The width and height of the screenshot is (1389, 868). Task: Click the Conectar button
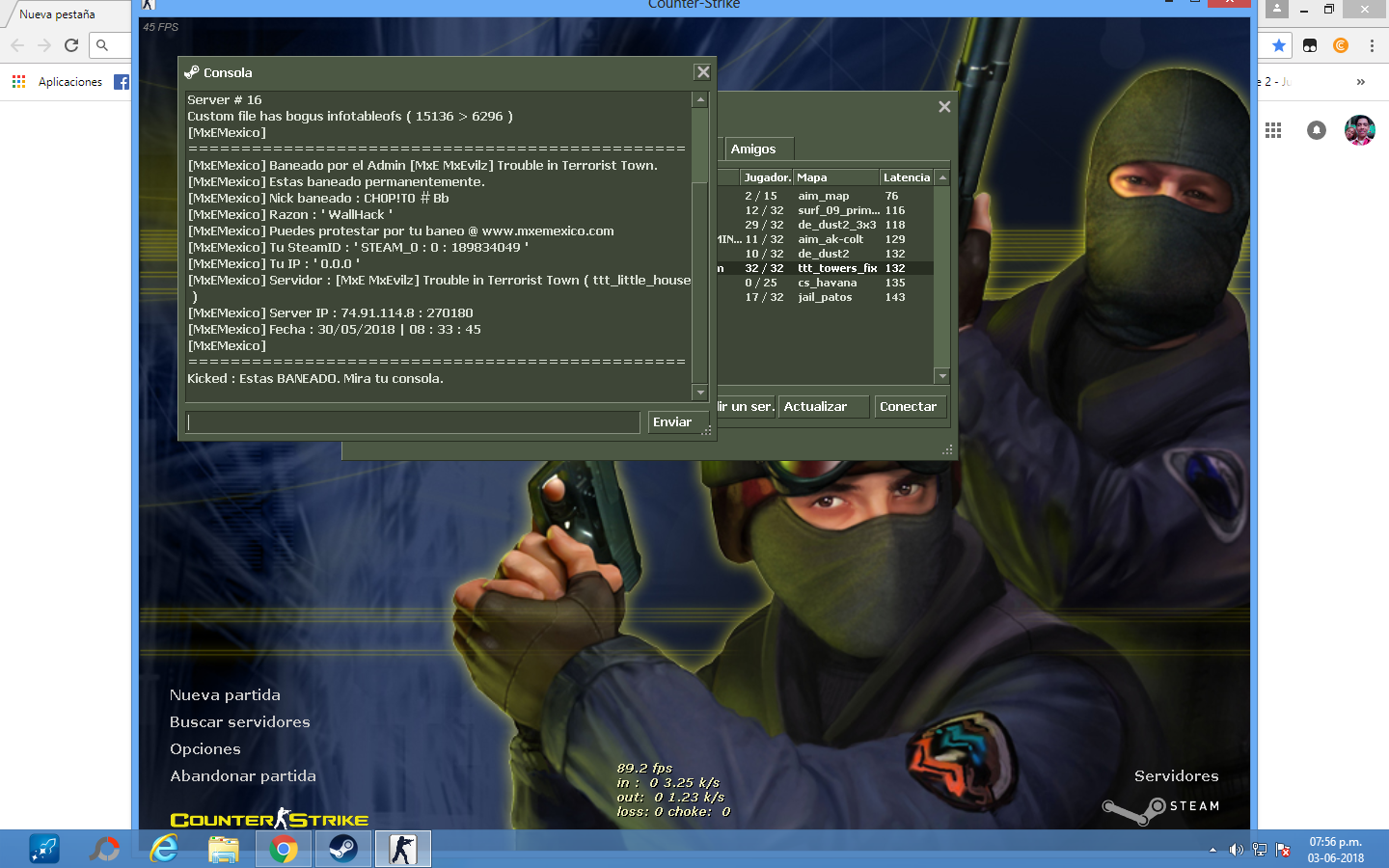911,407
